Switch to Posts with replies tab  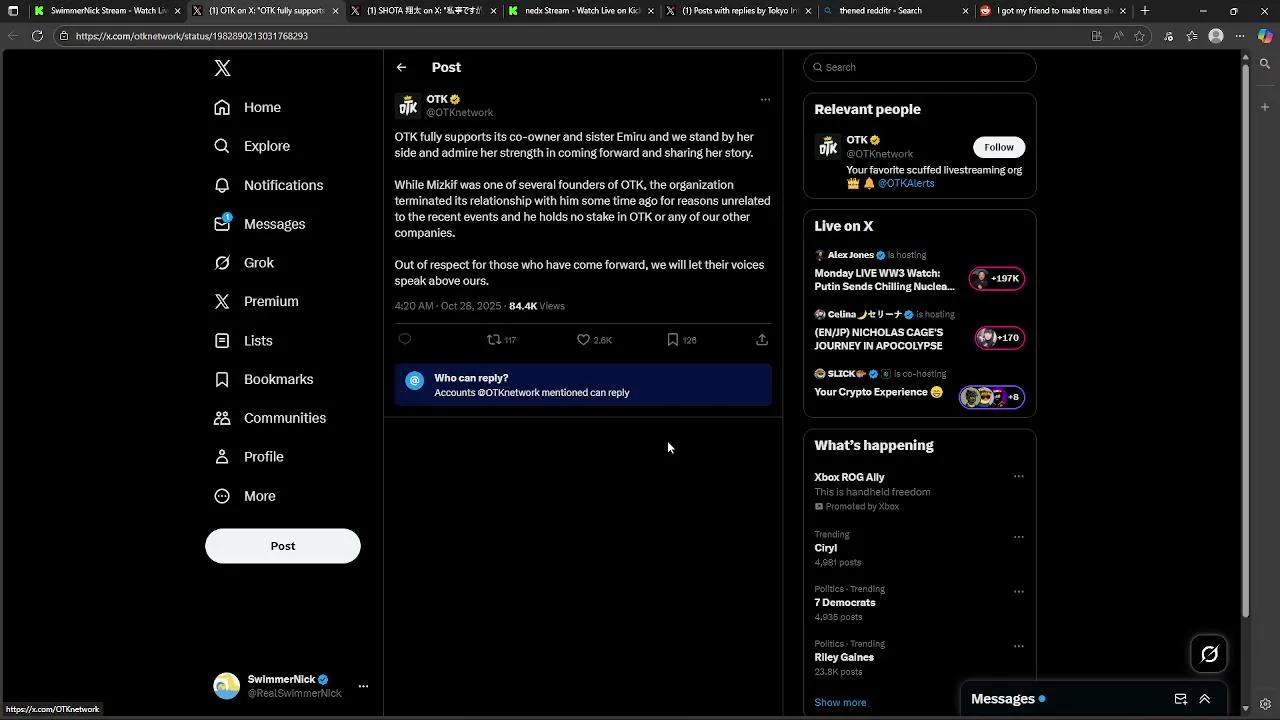(740, 11)
